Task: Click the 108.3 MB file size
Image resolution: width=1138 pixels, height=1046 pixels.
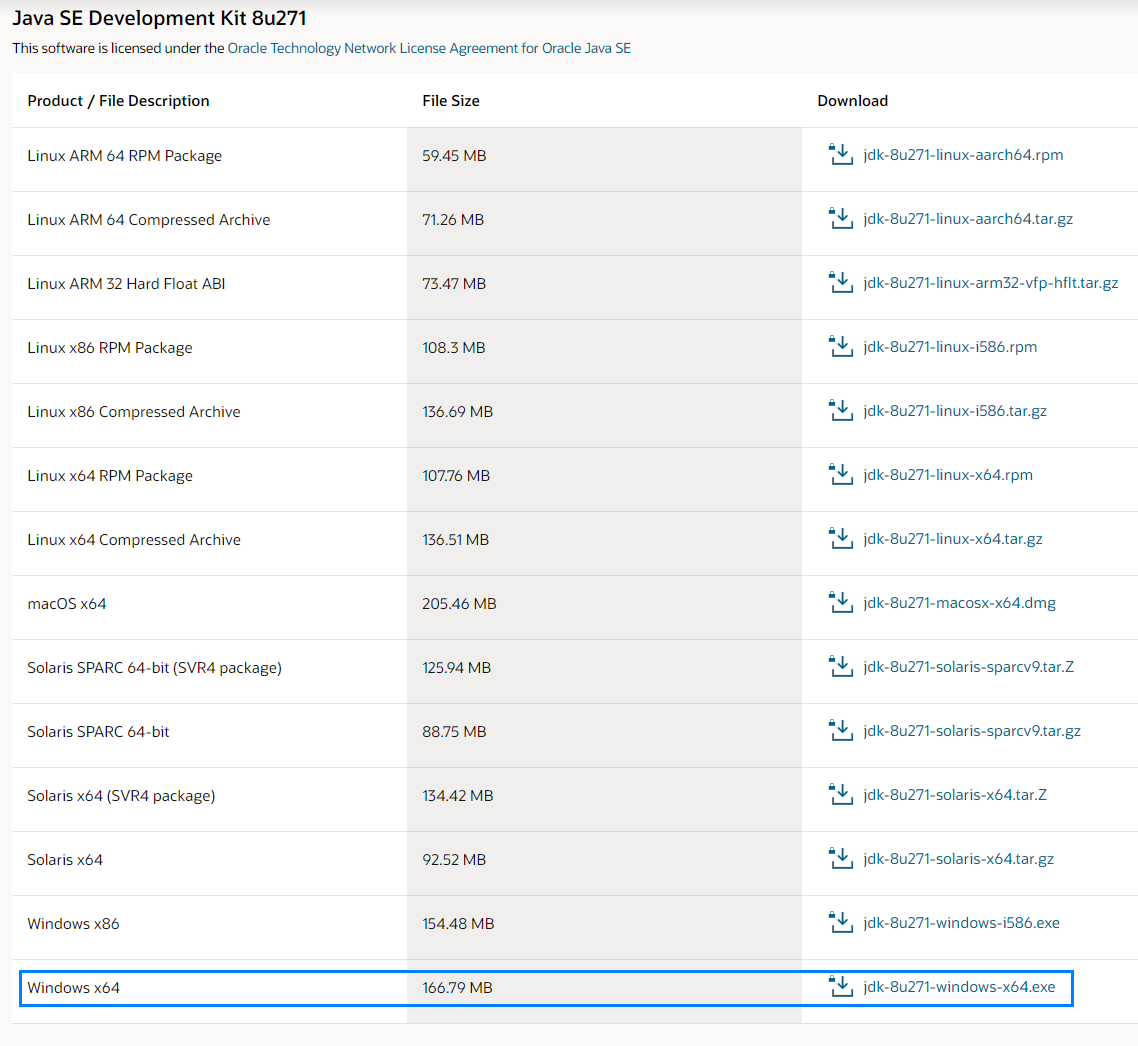Action: pos(454,348)
